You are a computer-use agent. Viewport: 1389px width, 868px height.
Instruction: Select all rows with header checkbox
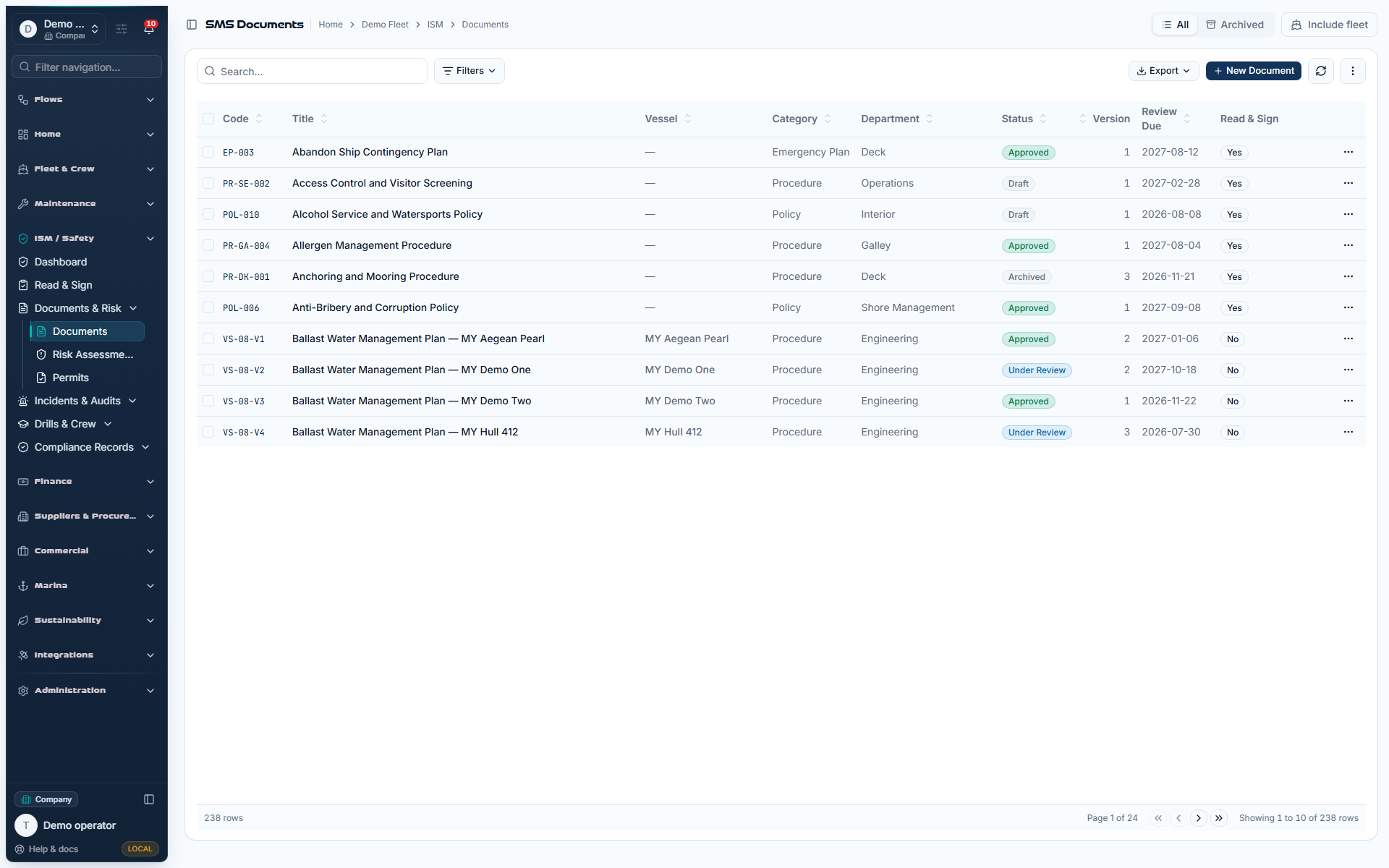(x=208, y=119)
